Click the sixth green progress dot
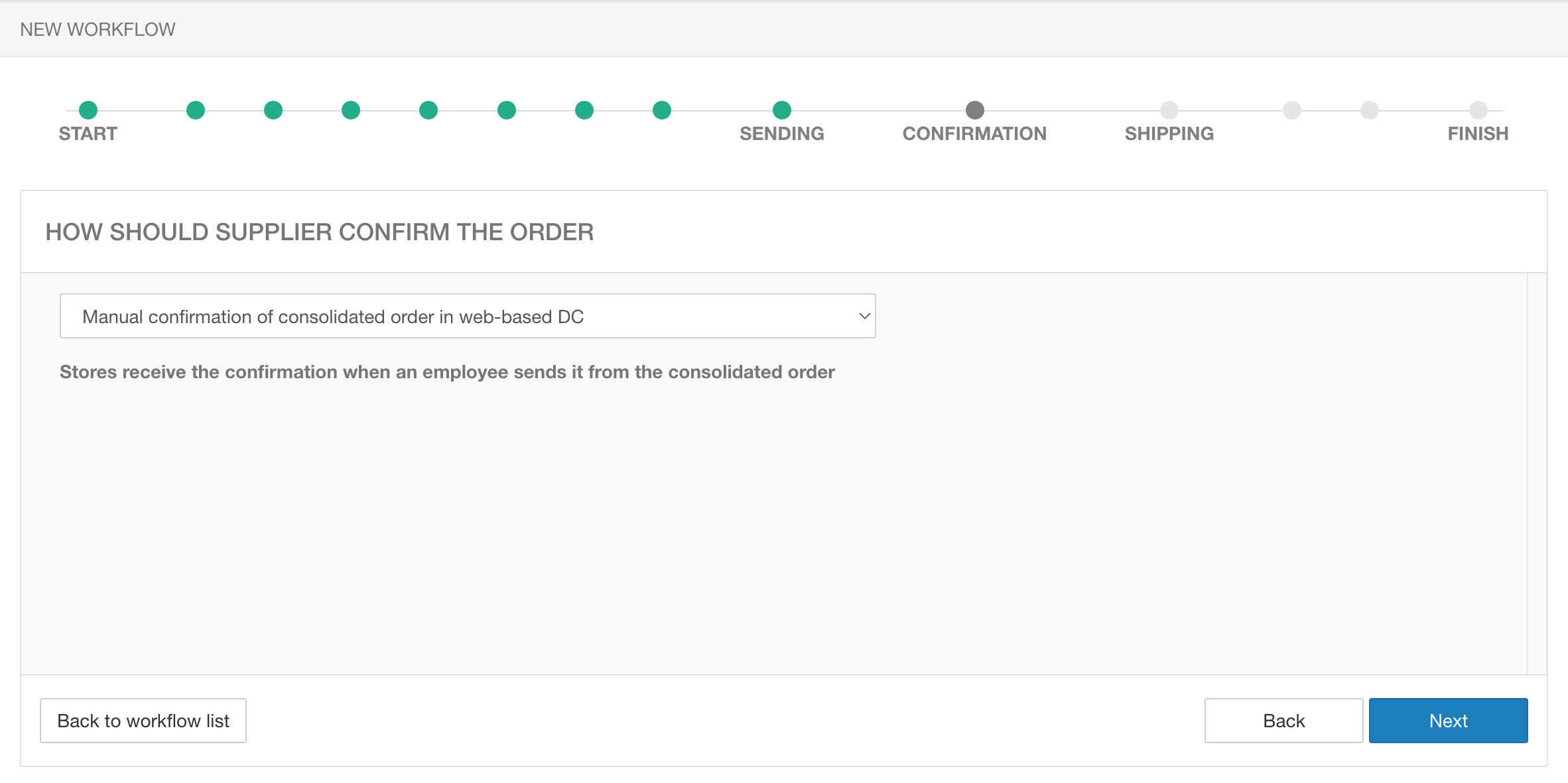1568x783 pixels. click(507, 110)
